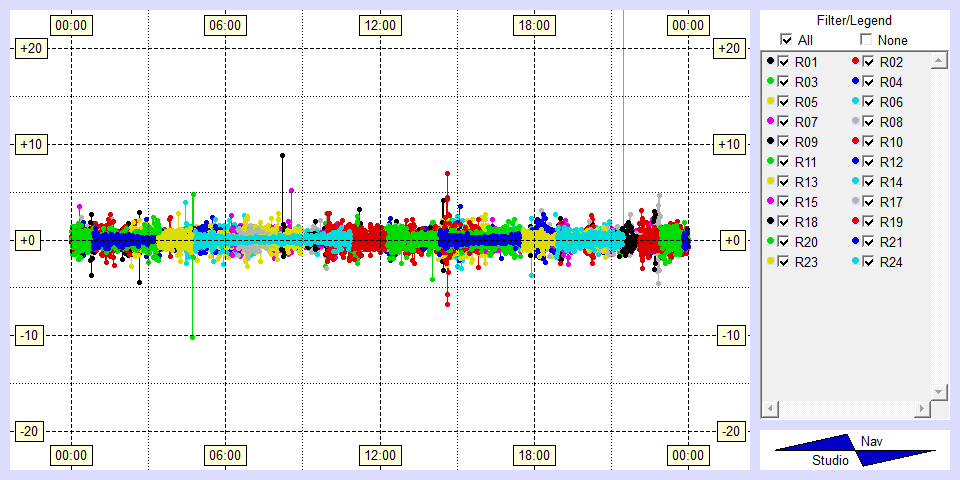Click the gray dot beside R17
The height and width of the screenshot is (480, 960).
point(856,202)
